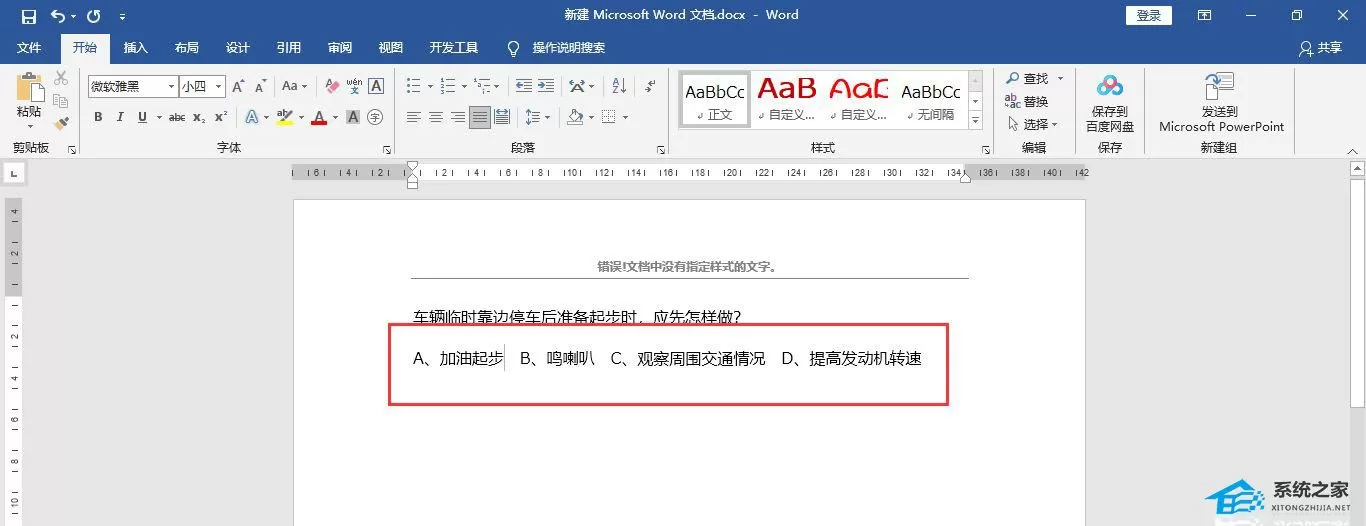Viewport: 1366px width, 526px height.
Task: Click the red font color swatch
Action: pyautogui.click(x=319, y=118)
